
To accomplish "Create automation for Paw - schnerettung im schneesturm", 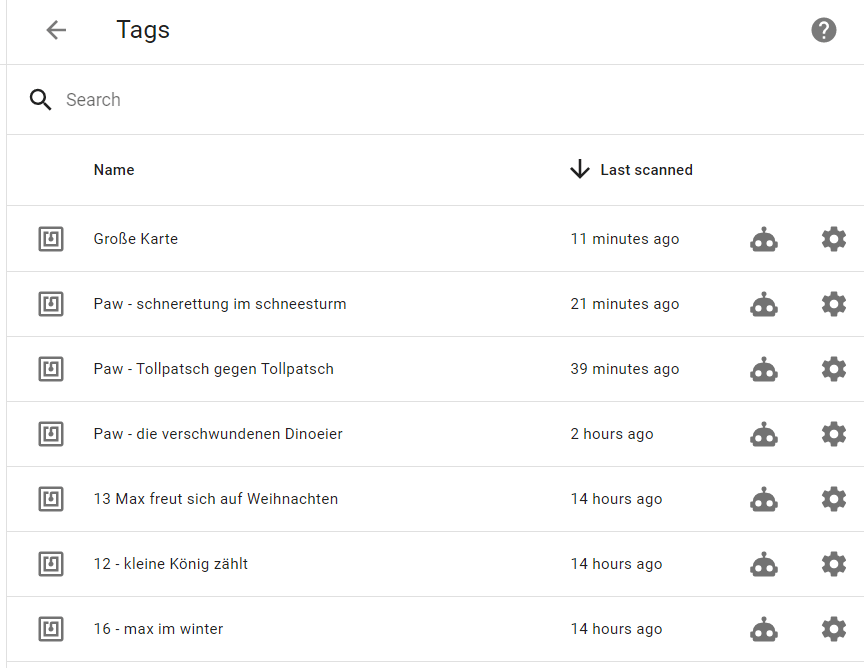I will click(x=764, y=304).
